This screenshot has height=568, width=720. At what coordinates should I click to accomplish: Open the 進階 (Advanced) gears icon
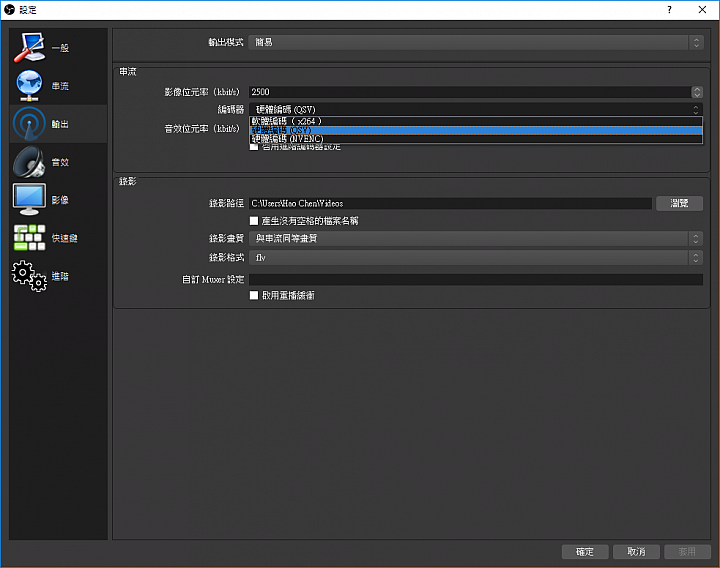[x=29, y=276]
